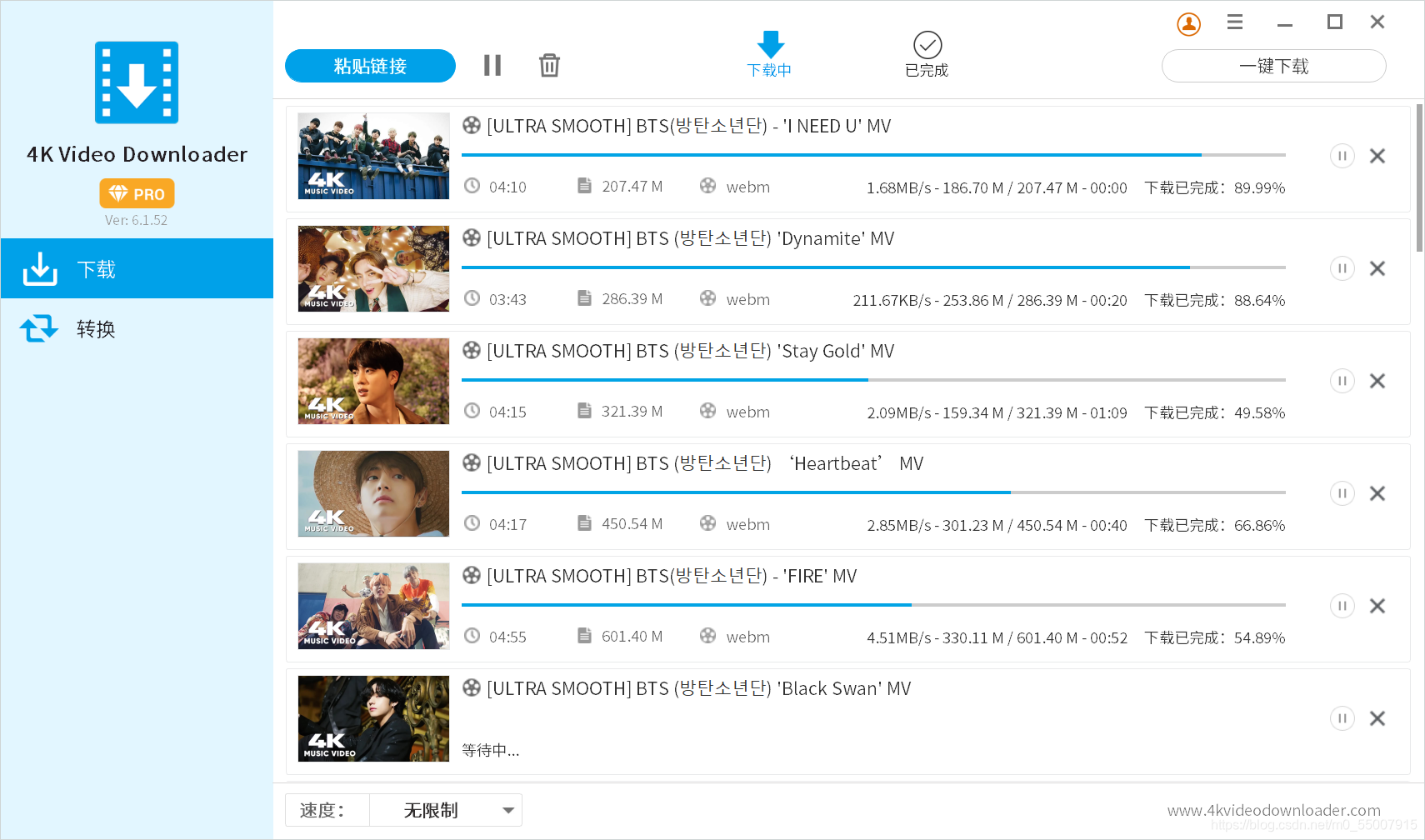This screenshot has width=1425, height=840.
Task: Pause the waiting 'Black Swan' MV
Action: tap(1342, 718)
